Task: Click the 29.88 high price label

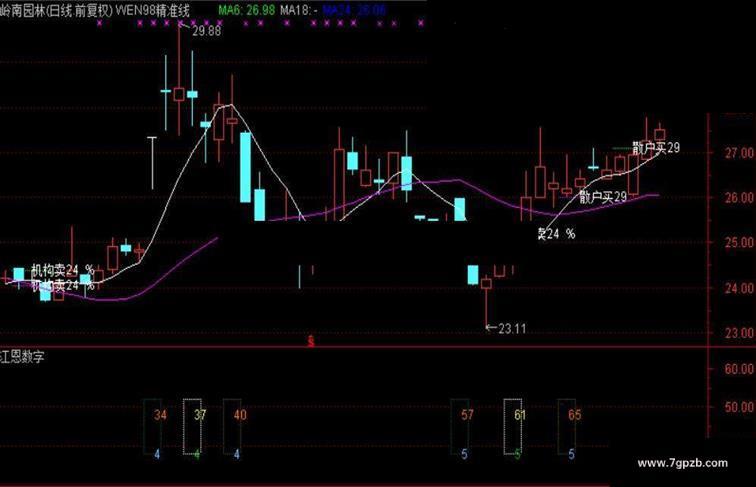Action: pos(207,31)
